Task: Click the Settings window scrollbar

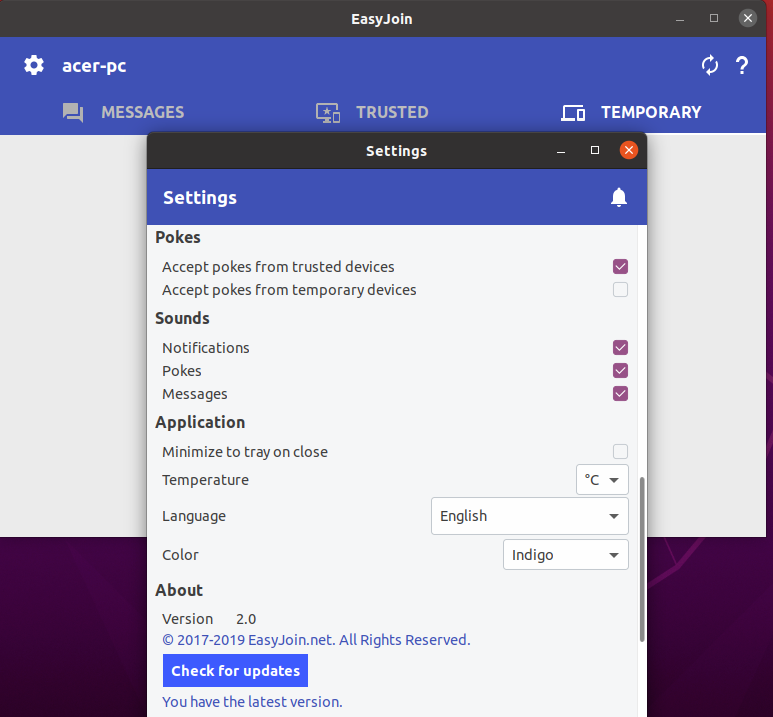Action: [x=642, y=559]
